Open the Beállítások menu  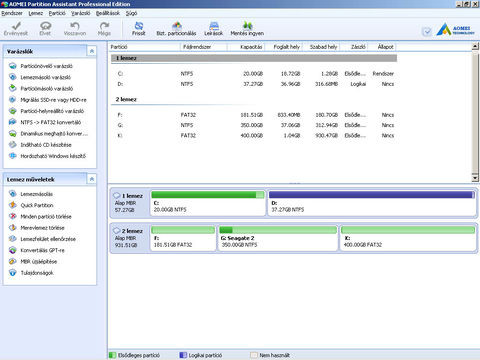coord(108,13)
